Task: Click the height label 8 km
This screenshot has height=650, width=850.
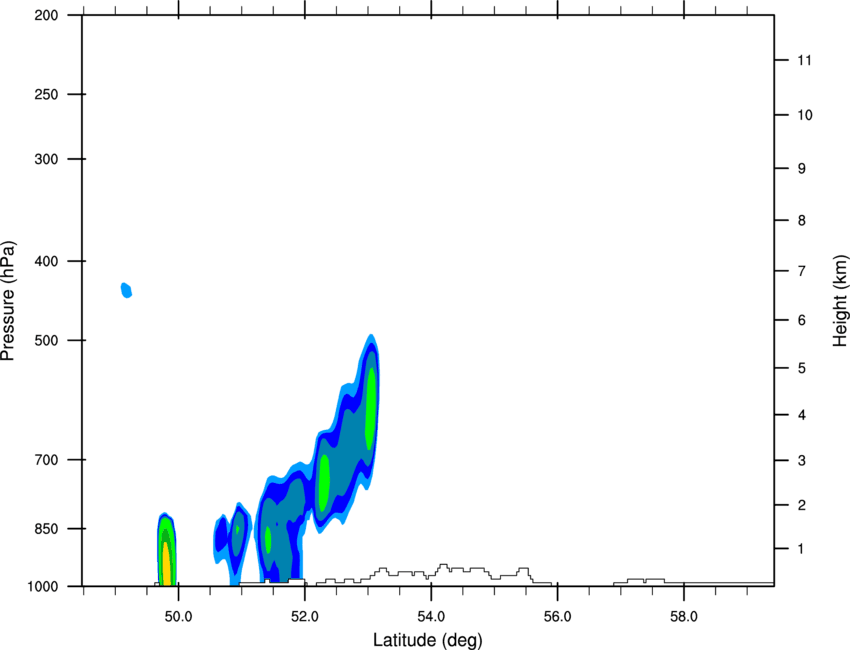Action: (x=802, y=221)
